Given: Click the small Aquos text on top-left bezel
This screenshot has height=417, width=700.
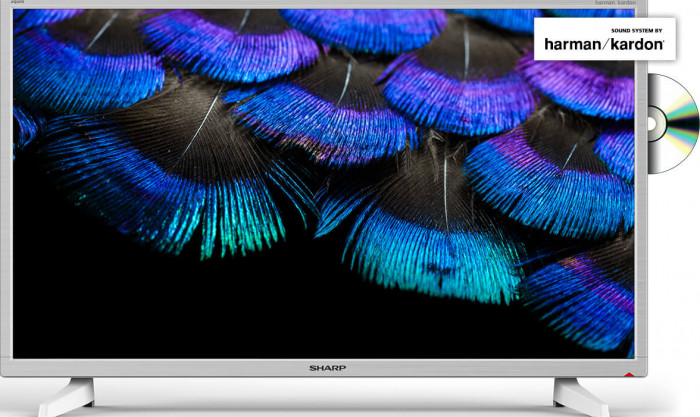Looking at the screenshot, I should pos(19,4).
